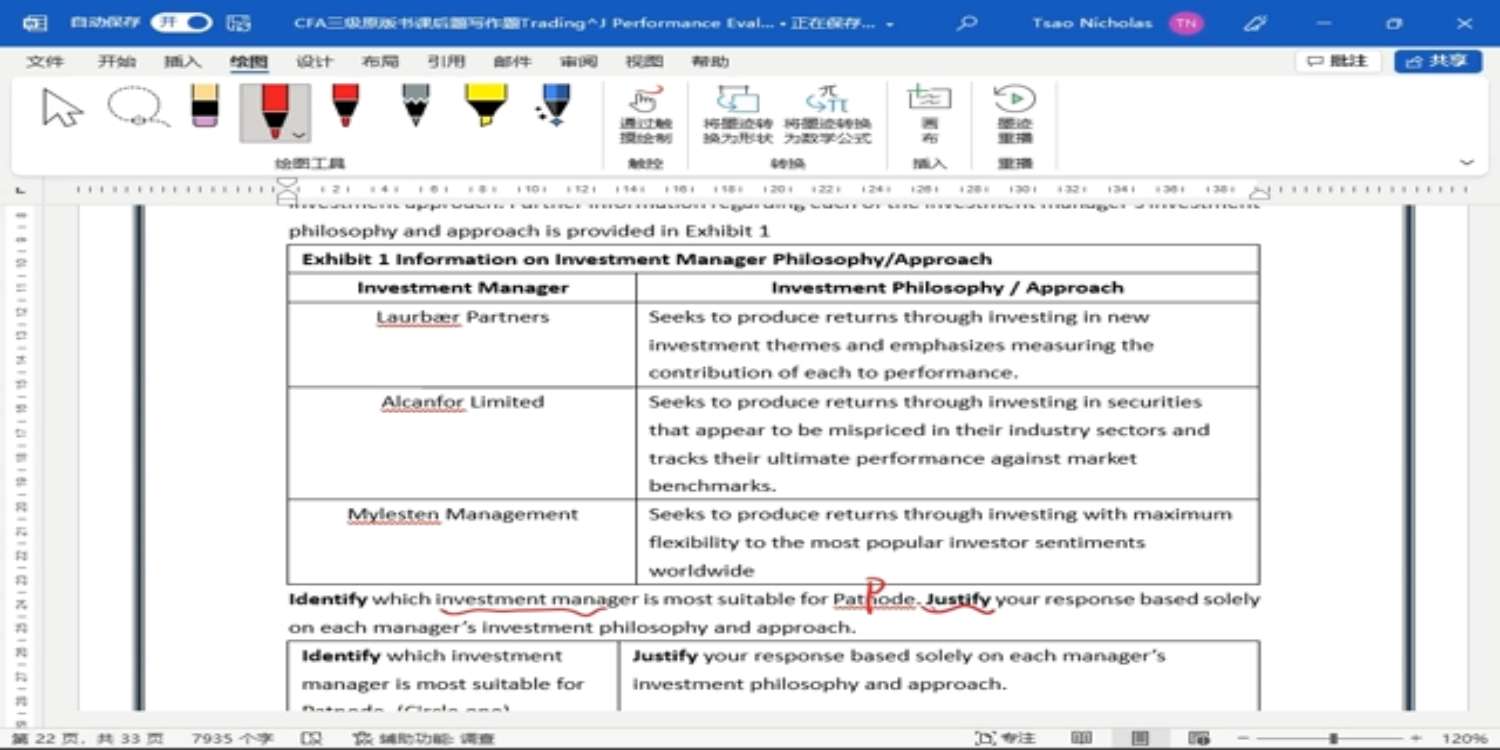Viewport: 1500px width, 750px height.
Task: Click the 120% zoom level
Action: 1464,738
